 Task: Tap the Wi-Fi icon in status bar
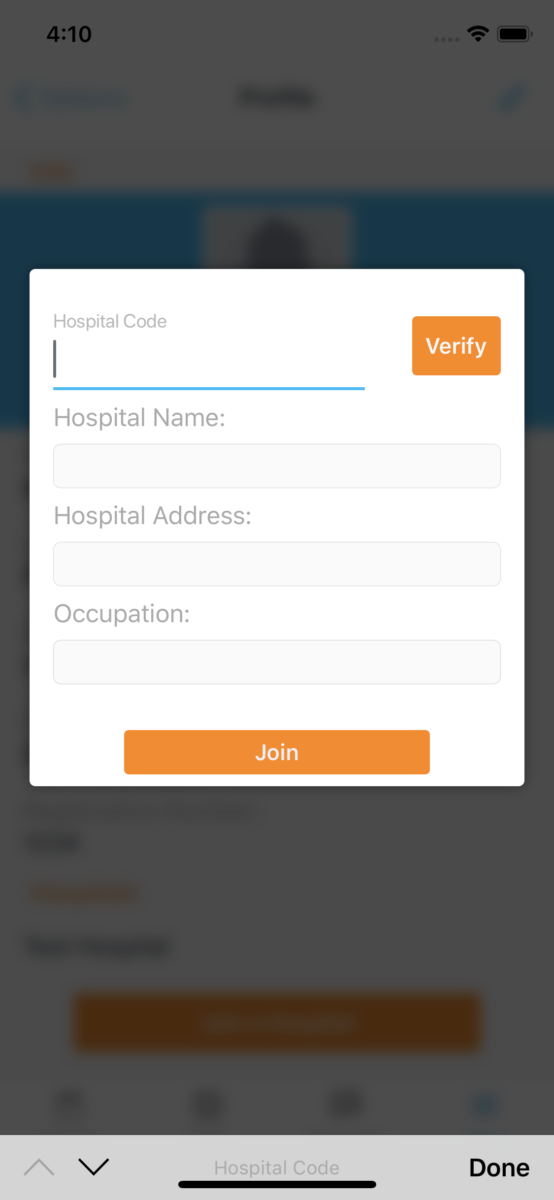tap(478, 34)
